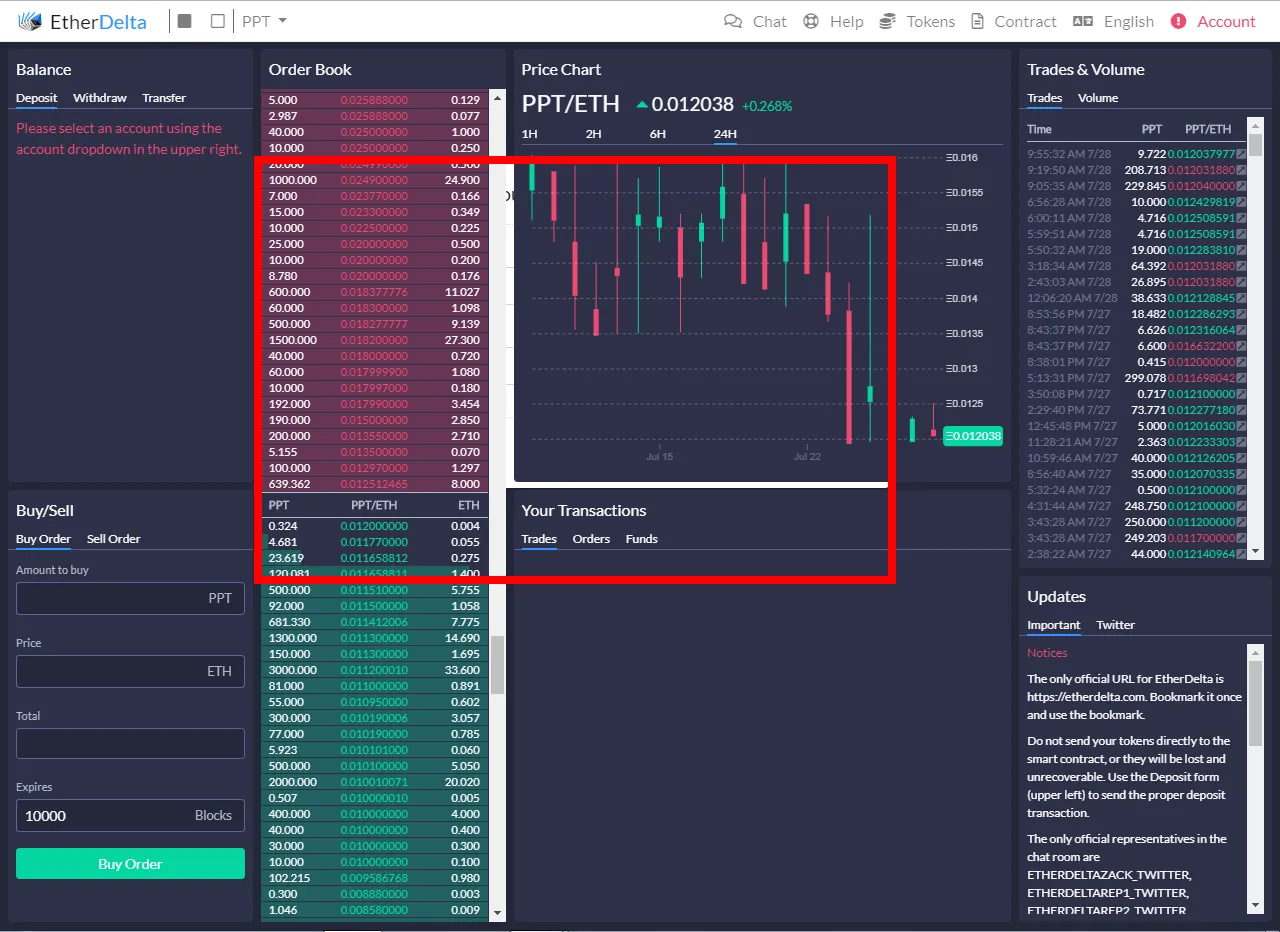The image size is (1280, 932).
Task: Select sell order 639.362 at 0.012512465
Action: (x=375, y=484)
